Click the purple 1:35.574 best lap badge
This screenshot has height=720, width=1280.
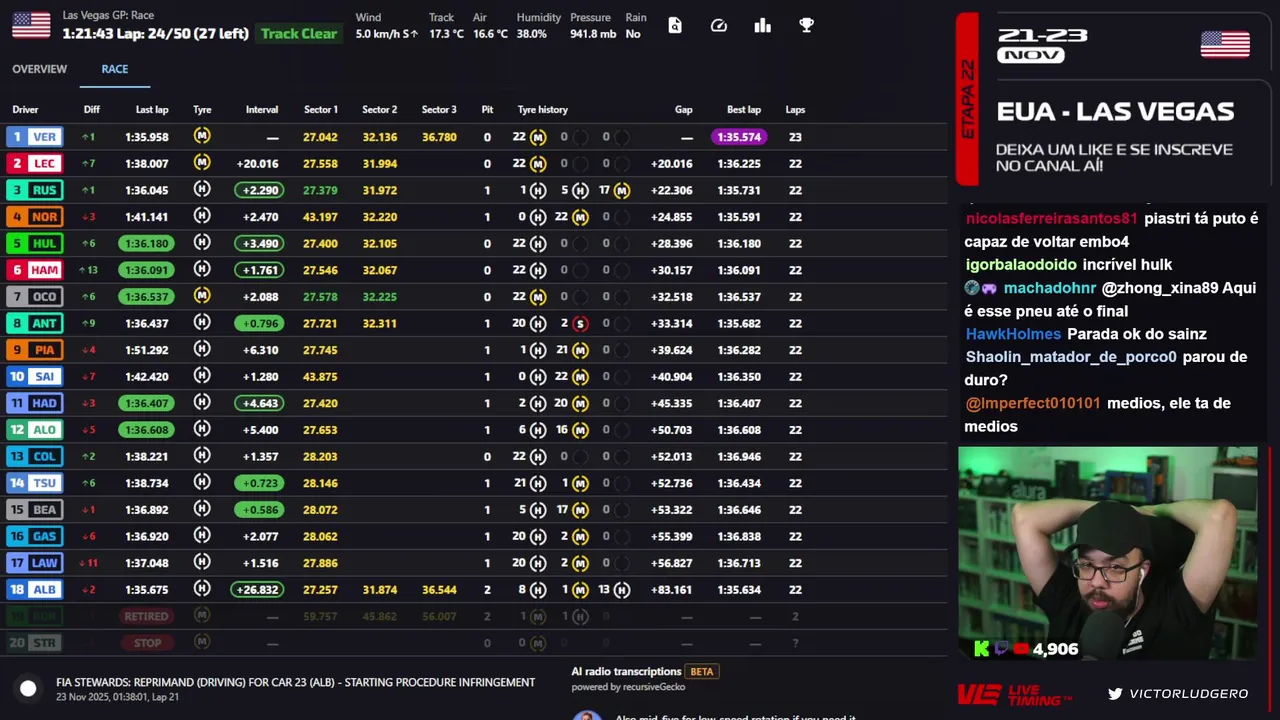point(739,137)
